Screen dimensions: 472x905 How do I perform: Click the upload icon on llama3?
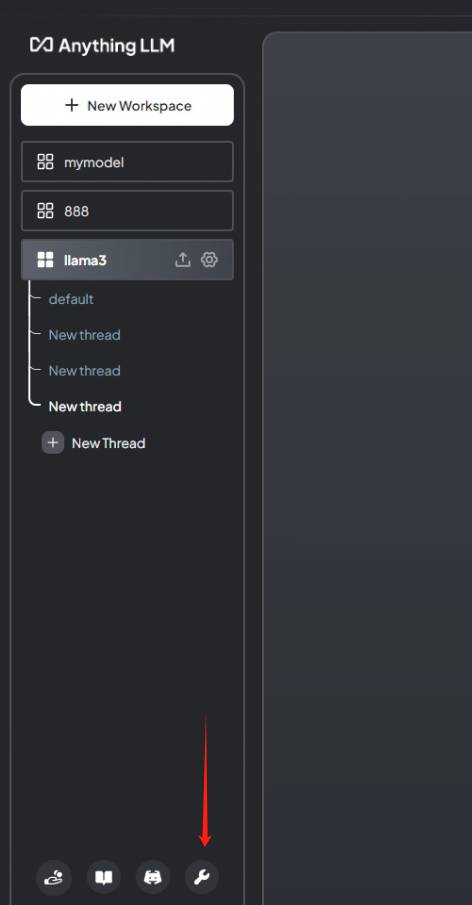pos(182,260)
